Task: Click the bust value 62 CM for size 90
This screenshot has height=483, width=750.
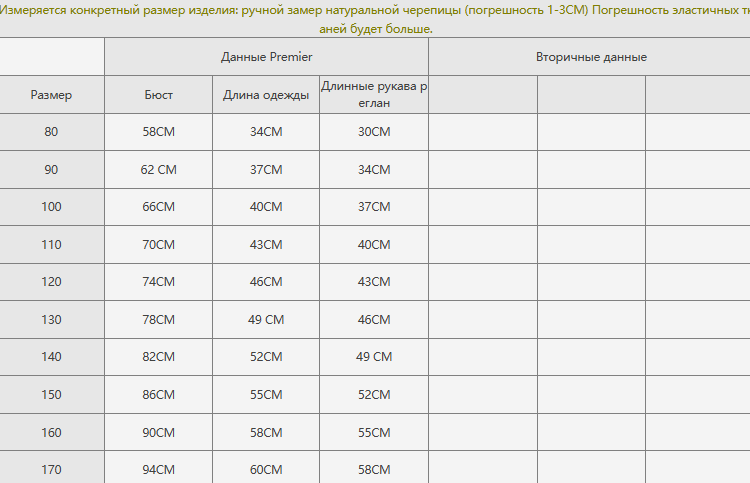Action: click(158, 170)
